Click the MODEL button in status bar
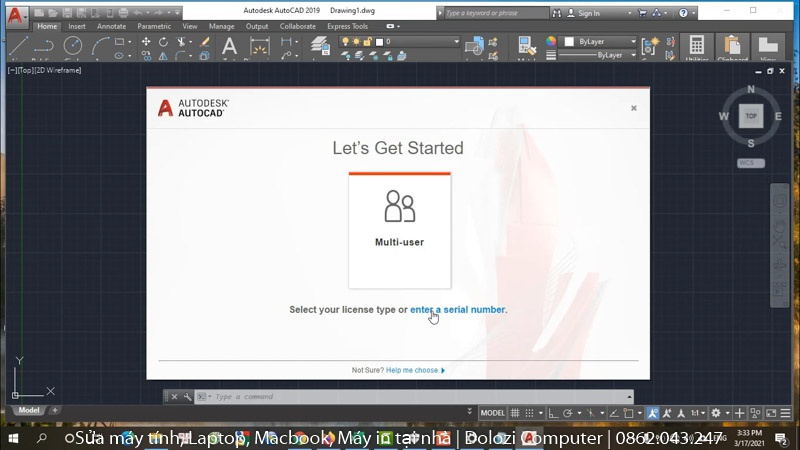 492,413
